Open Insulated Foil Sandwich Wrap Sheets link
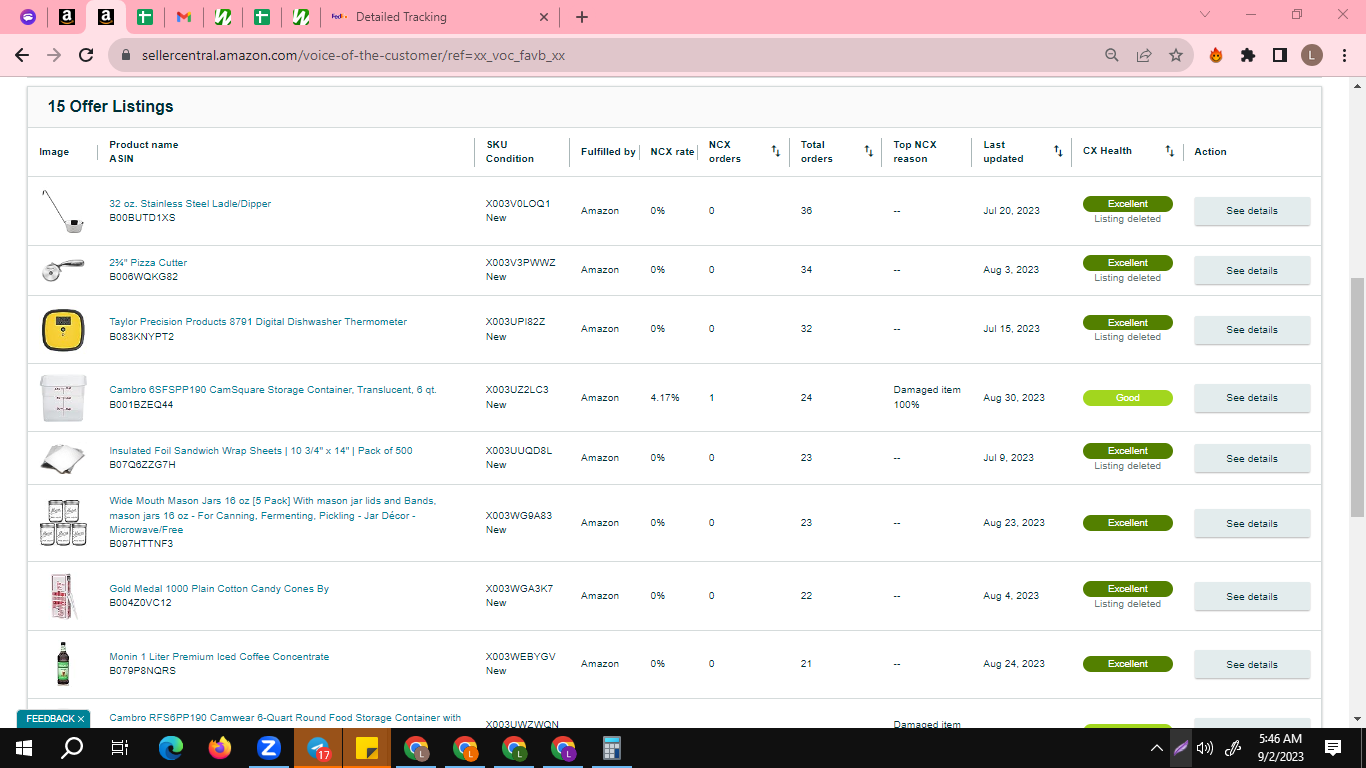Viewport: 1366px width, 768px height. click(261, 451)
